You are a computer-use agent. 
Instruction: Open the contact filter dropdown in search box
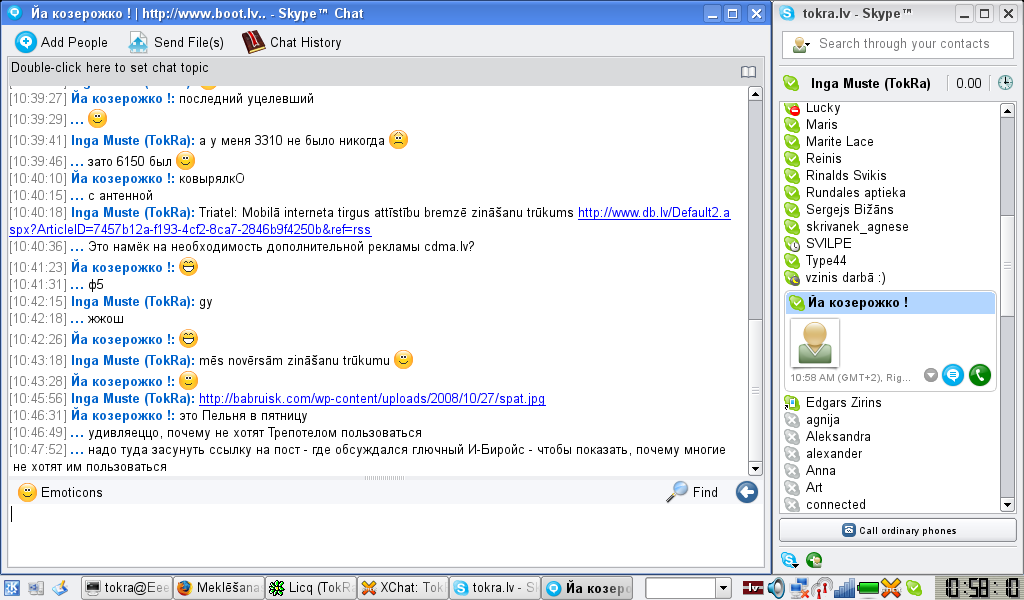pos(801,44)
